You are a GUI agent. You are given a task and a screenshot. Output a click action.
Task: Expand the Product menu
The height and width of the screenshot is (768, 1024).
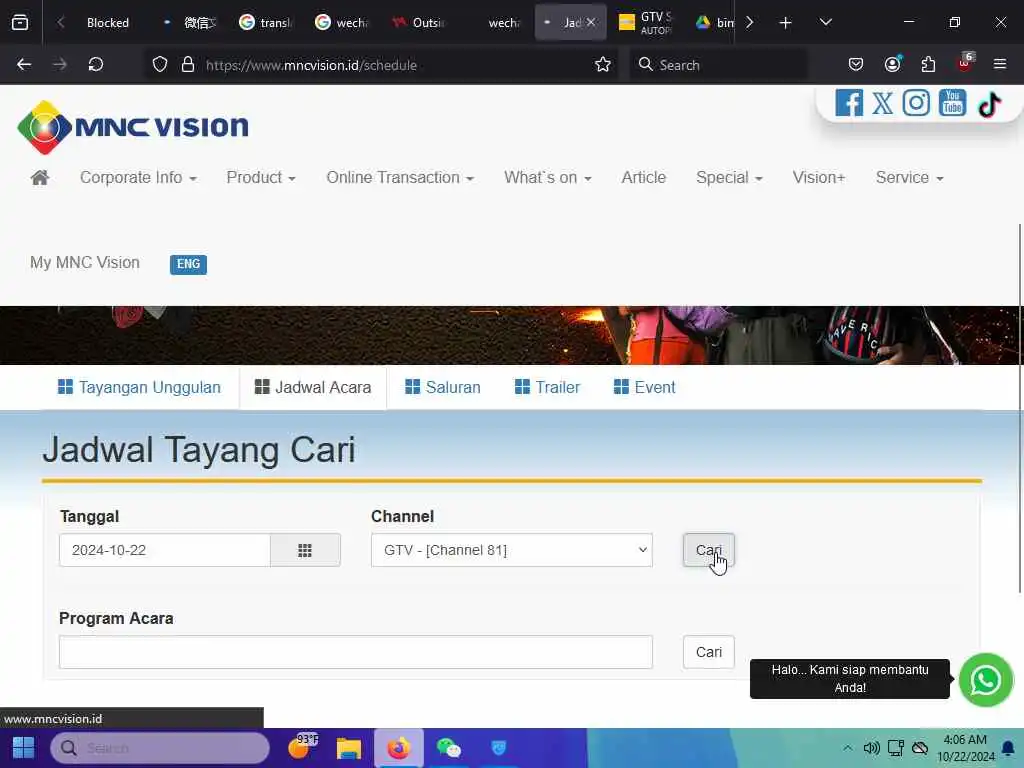[261, 178]
